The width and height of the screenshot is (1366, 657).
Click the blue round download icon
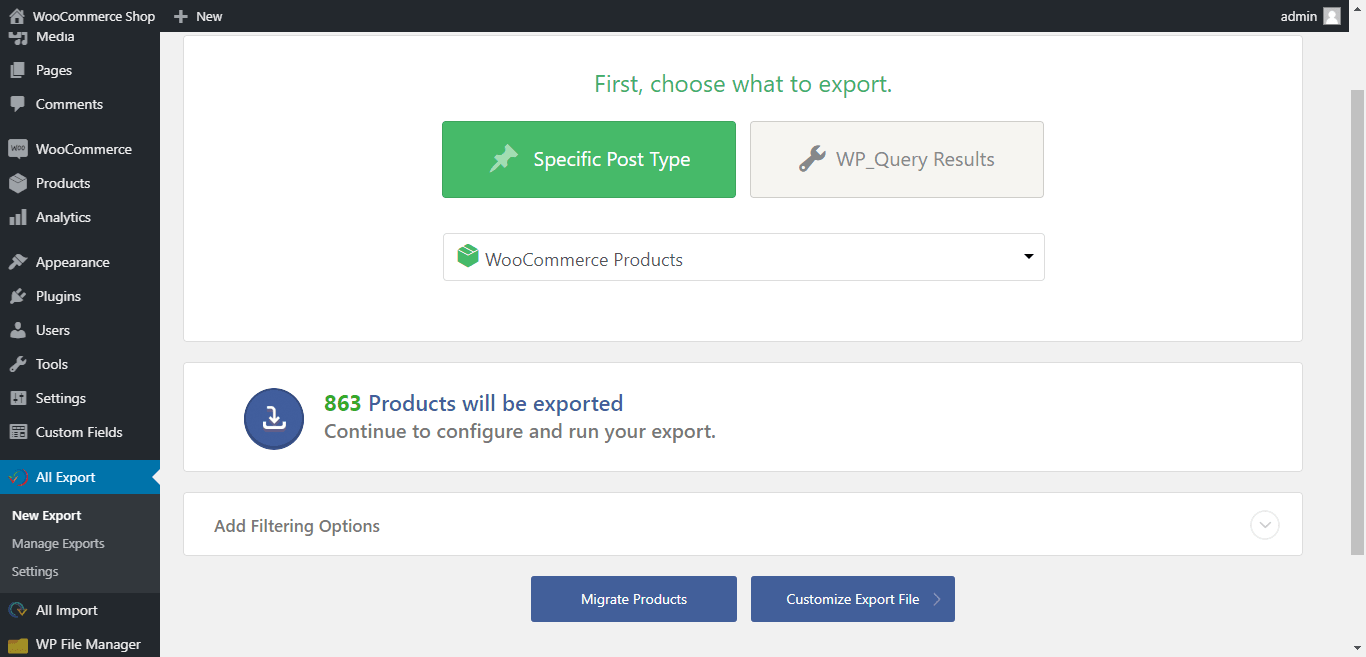274,418
